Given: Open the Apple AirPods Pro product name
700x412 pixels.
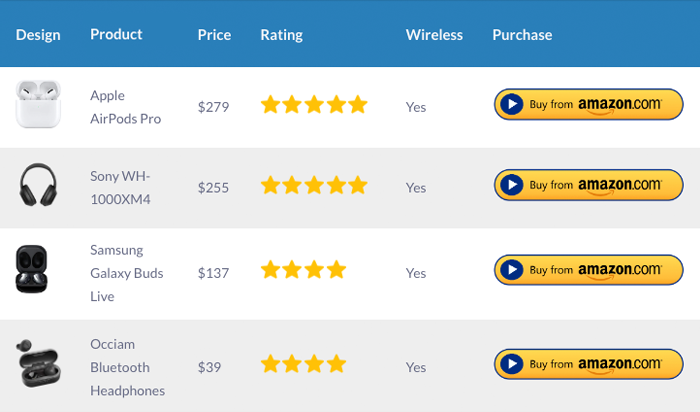Looking at the screenshot, I should [x=125, y=107].
